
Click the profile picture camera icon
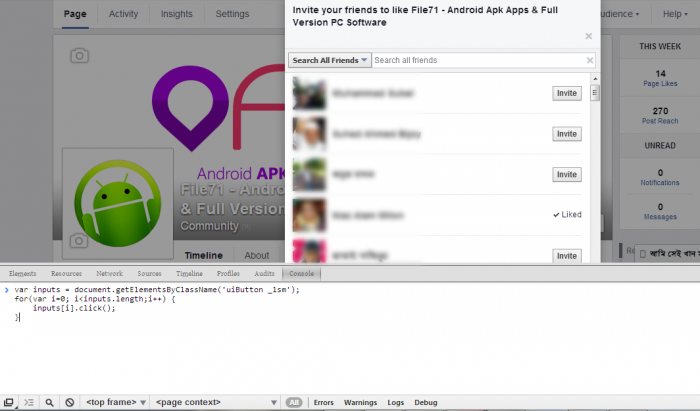point(79,241)
